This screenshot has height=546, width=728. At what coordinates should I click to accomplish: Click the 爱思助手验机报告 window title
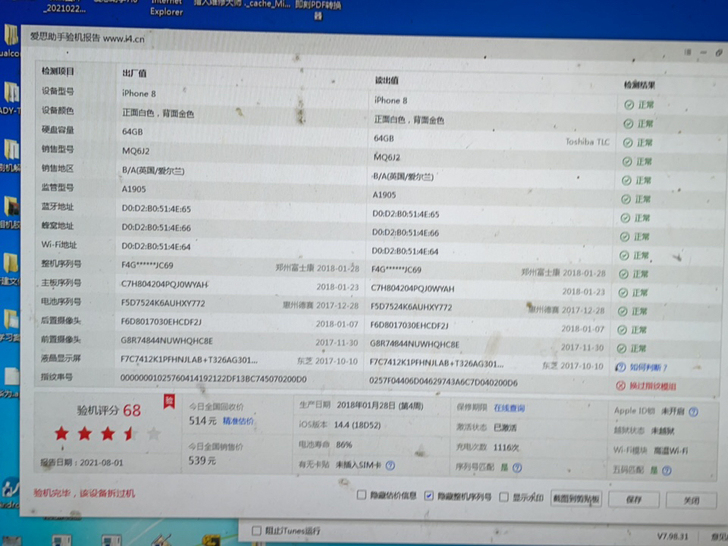pyautogui.click(x=87, y=38)
